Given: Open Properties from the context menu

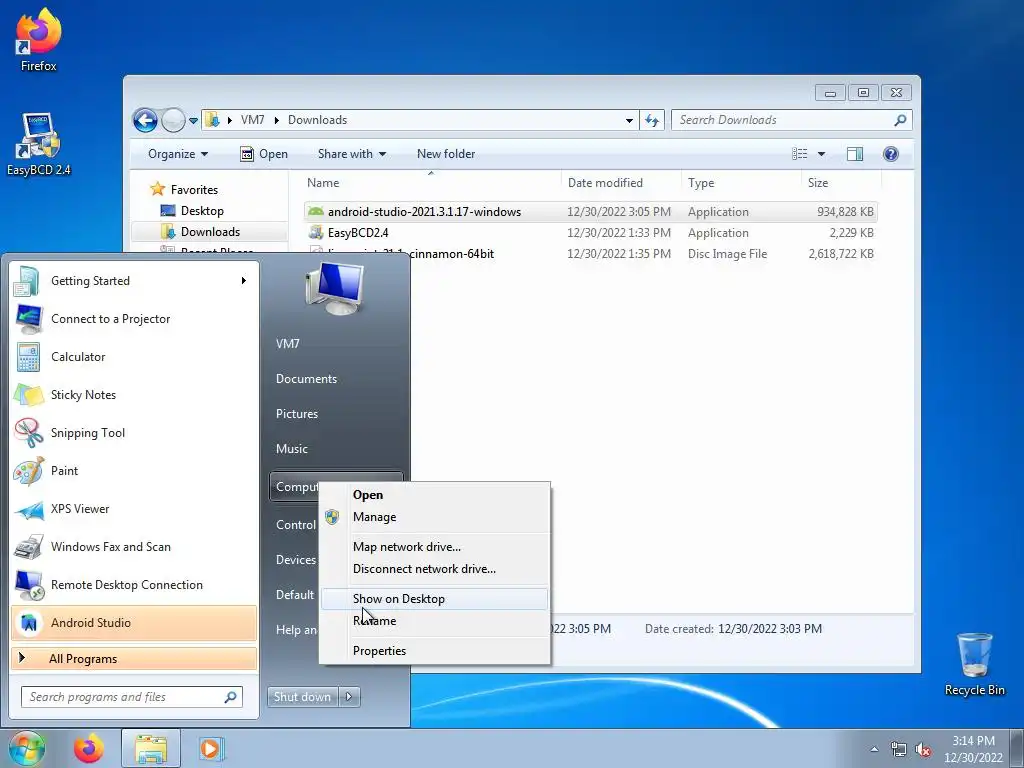Looking at the screenshot, I should pyautogui.click(x=435, y=651).
